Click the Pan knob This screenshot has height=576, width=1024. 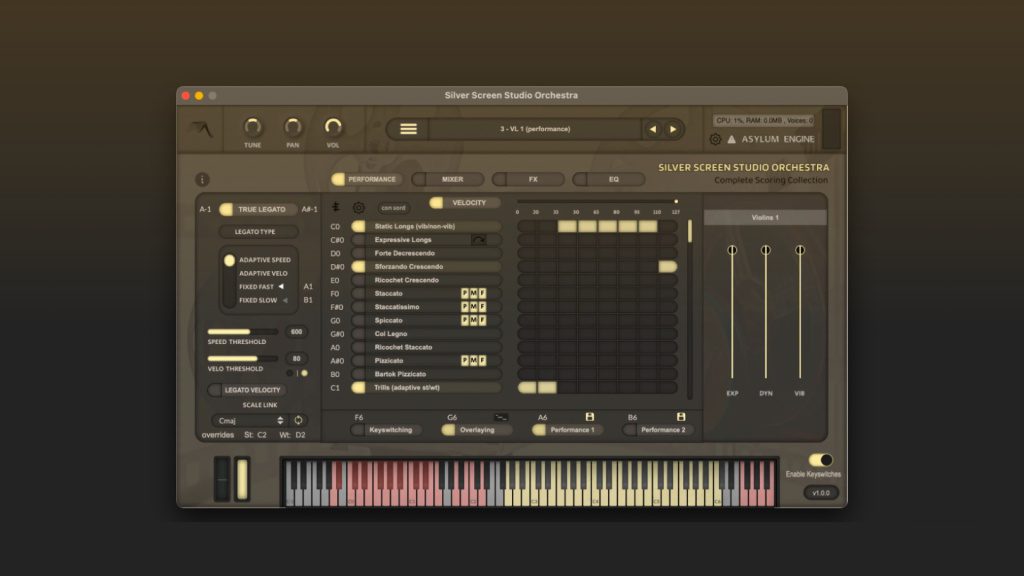293,127
